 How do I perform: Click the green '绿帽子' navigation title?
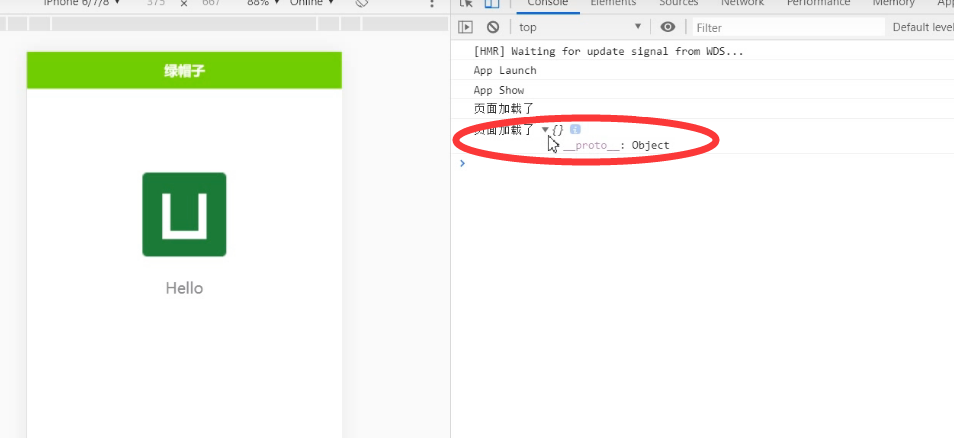pos(184,71)
